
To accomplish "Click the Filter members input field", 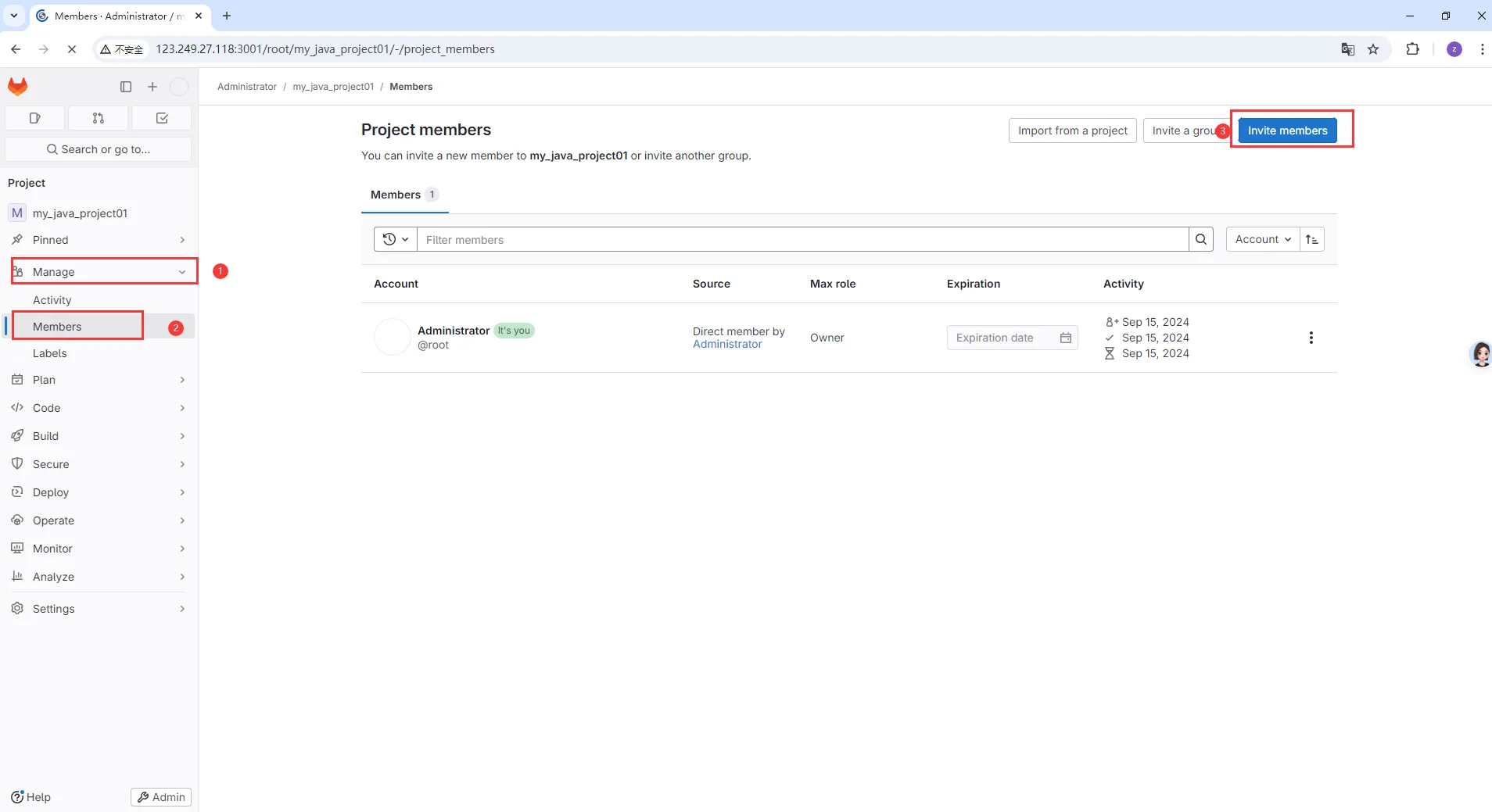I will [x=802, y=239].
